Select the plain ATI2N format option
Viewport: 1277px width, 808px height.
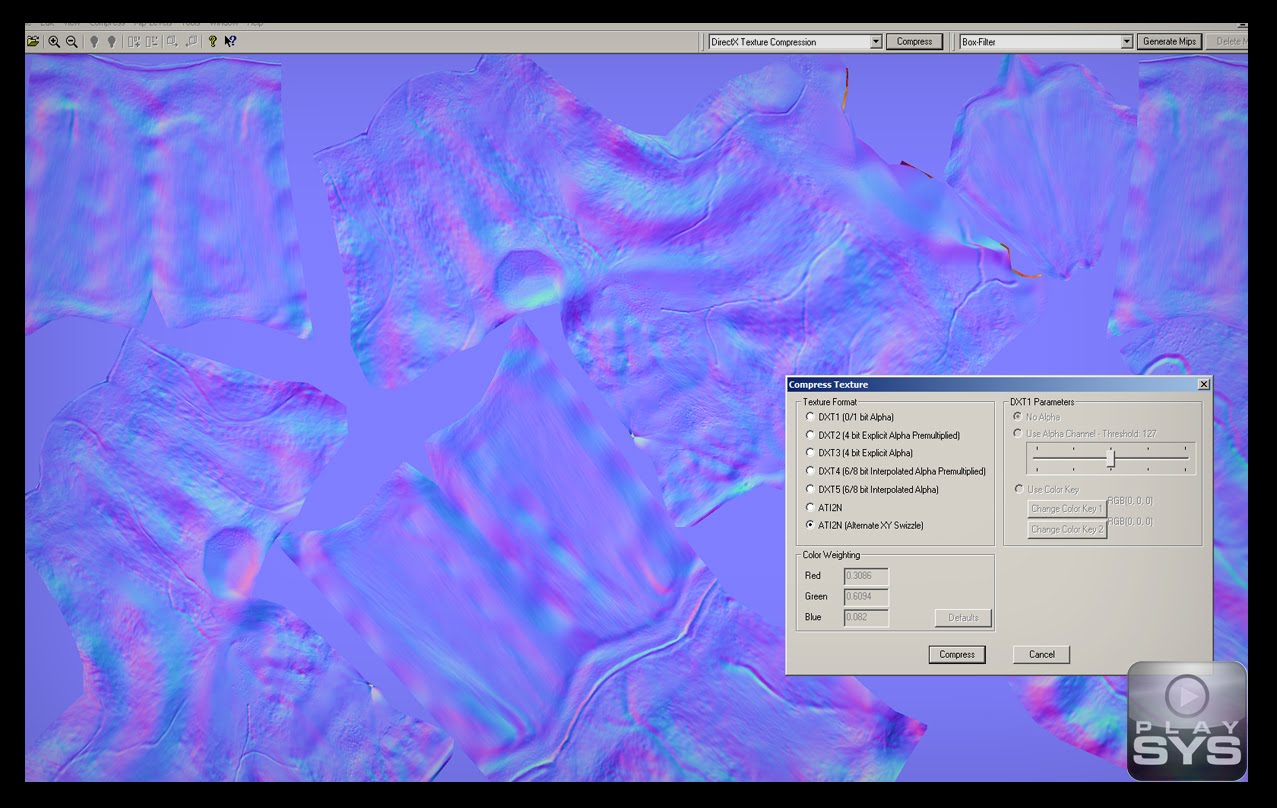(810, 507)
